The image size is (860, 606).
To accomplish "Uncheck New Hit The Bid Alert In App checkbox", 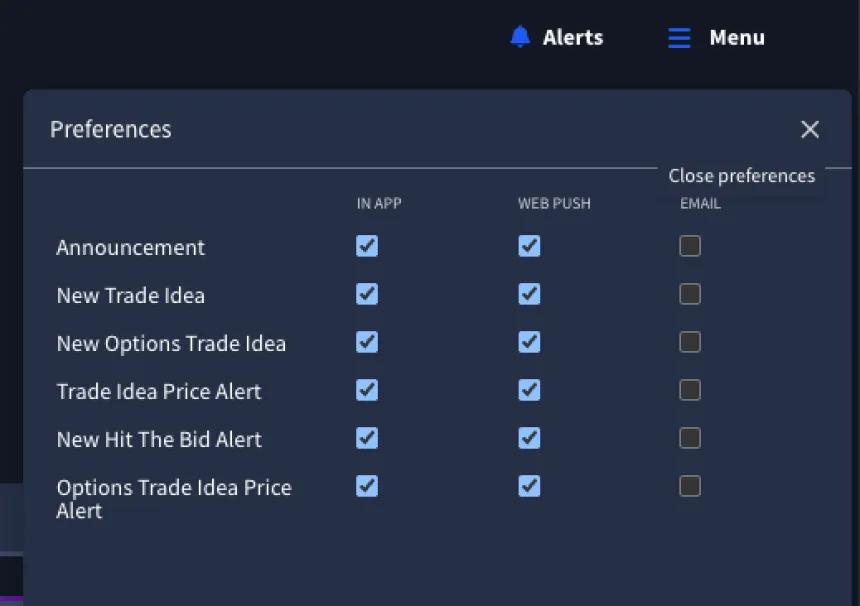I will click(367, 438).
